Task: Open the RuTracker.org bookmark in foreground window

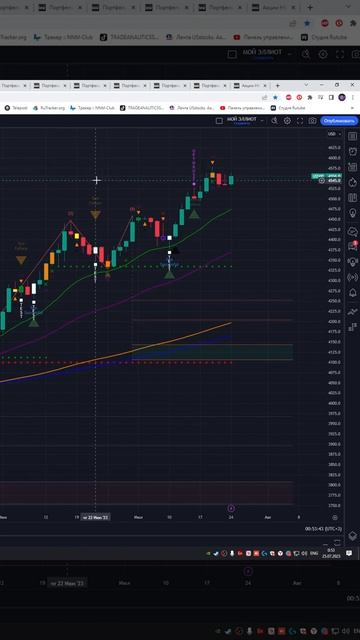Action: click(x=49, y=108)
